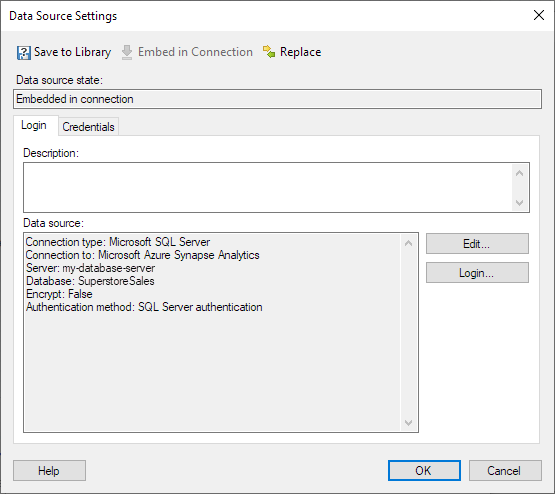Select the Login tab
The image size is (555, 494).
(34, 125)
